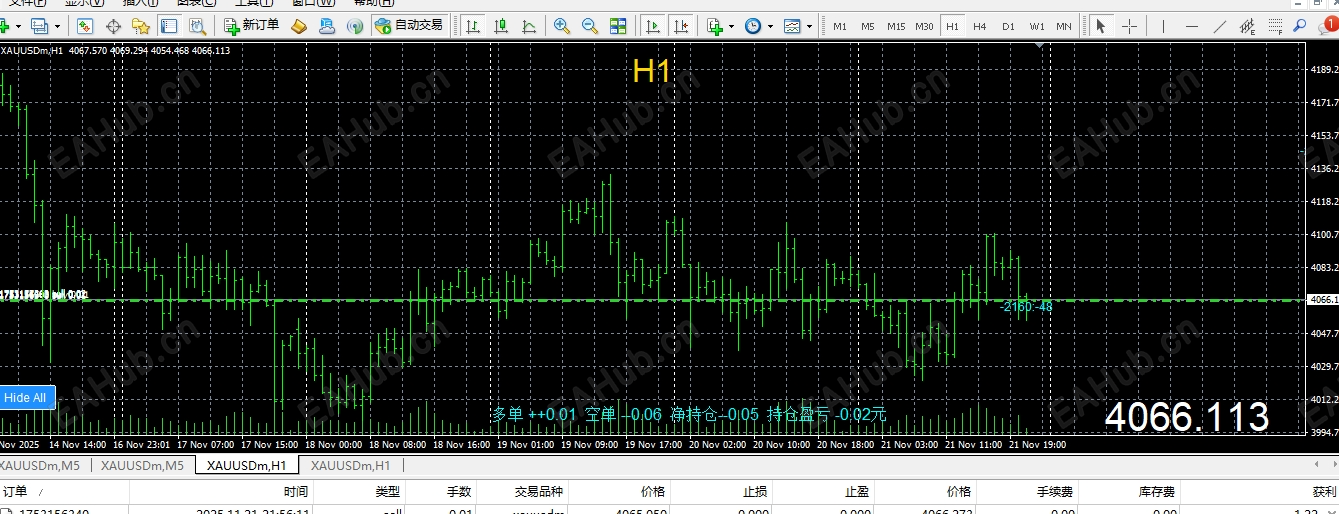Toggle chart auto scroll icon
This screenshot has width=1339, height=514.
coord(653,25)
